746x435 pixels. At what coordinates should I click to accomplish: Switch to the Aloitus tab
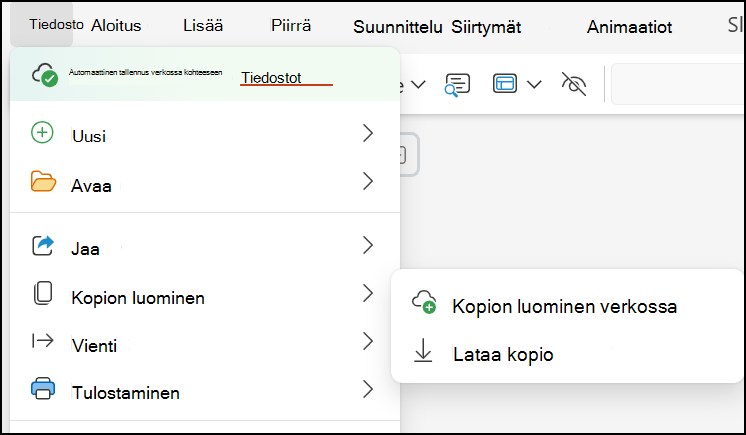click(x=116, y=26)
